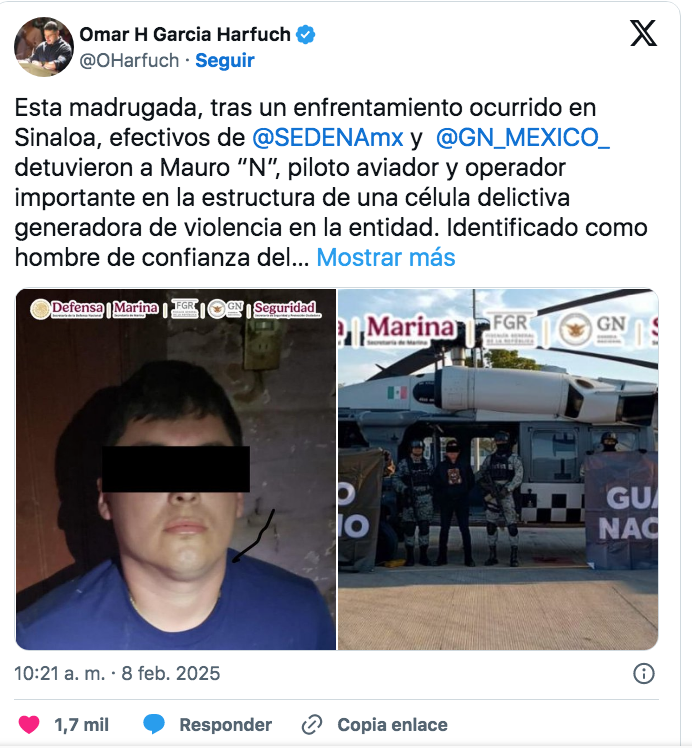692x748 pixels.
Task: Open the tweet info circle icon
Action: 643,674
